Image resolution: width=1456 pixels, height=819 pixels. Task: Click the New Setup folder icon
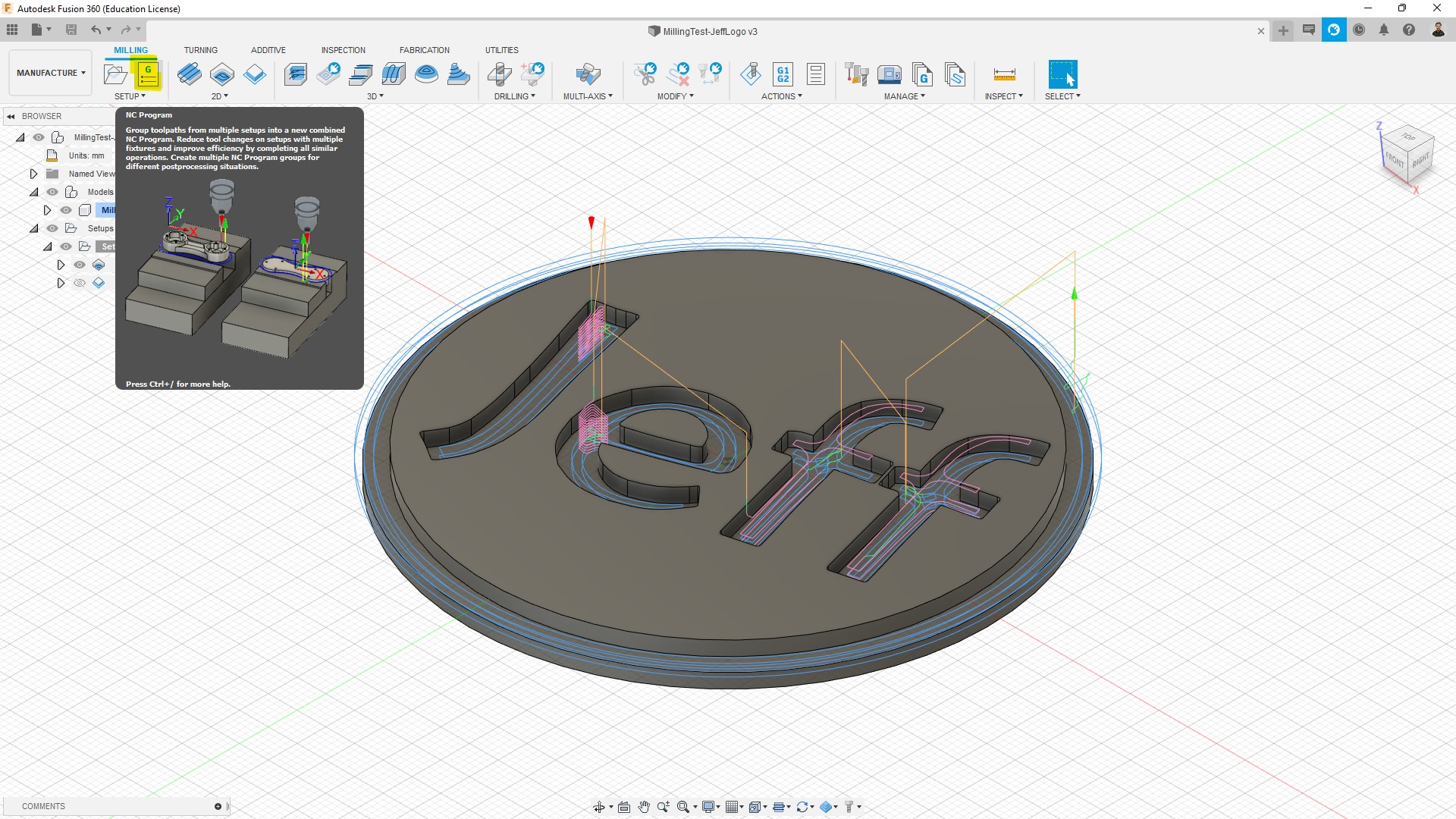[x=115, y=74]
